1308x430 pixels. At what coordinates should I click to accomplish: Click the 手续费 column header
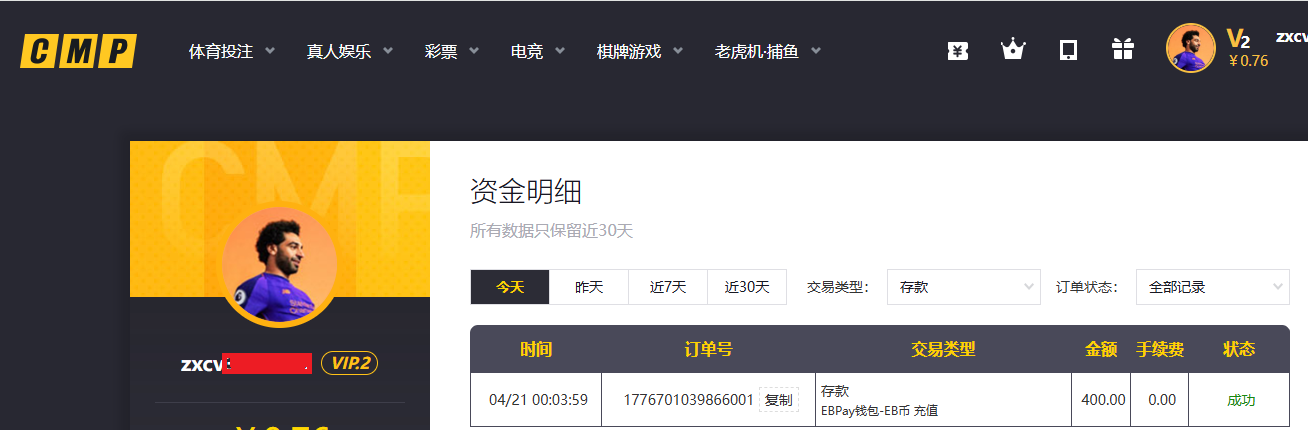[1160, 349]
